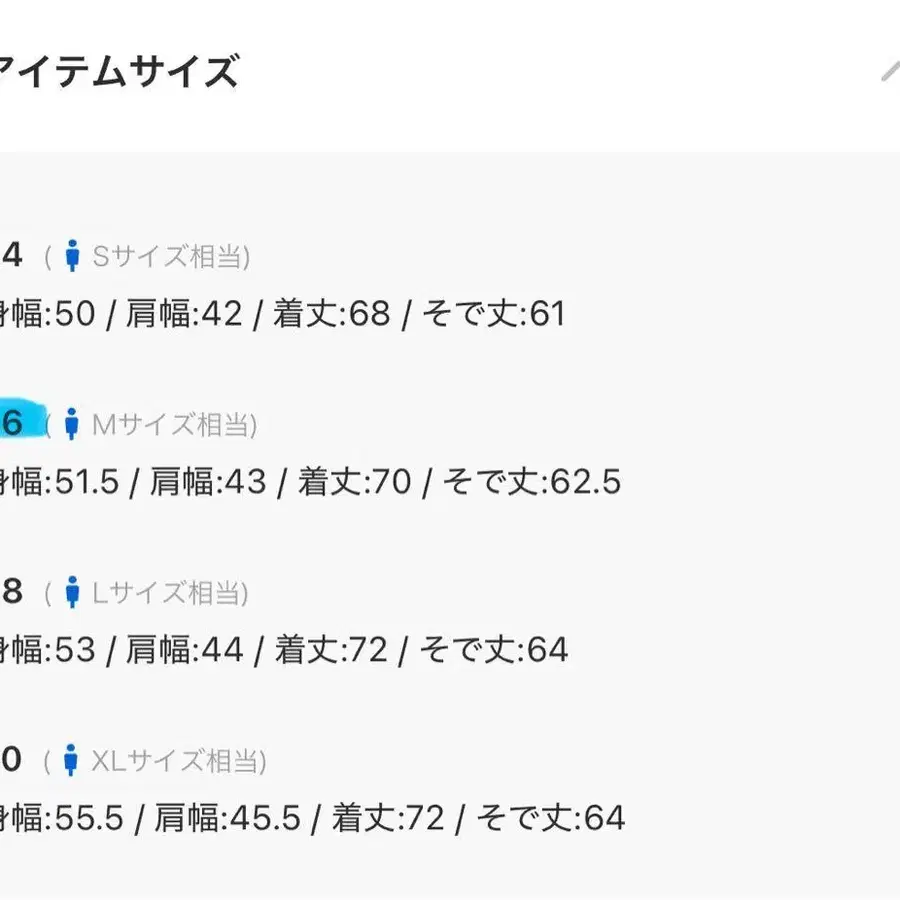
Task: Click the person icon beside XLサイズ相当
Action: pyautogui.click(x=70, y=761)
